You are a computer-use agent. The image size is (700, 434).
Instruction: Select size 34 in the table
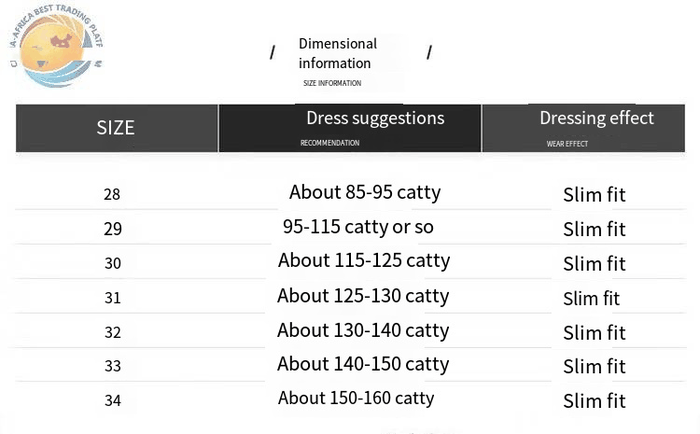pyautogui.click(x=112, y=400)
